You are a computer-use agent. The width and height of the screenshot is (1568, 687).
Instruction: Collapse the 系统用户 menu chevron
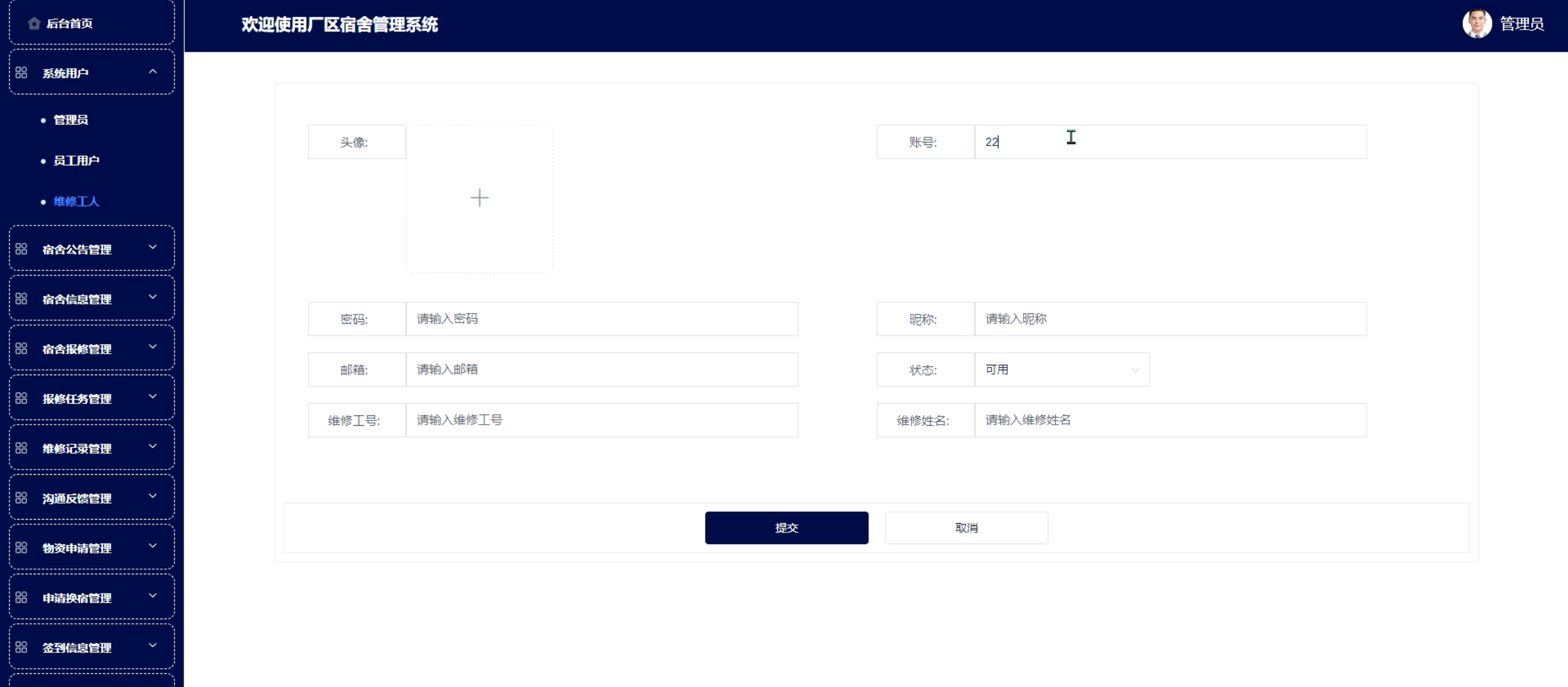point(153,72)
